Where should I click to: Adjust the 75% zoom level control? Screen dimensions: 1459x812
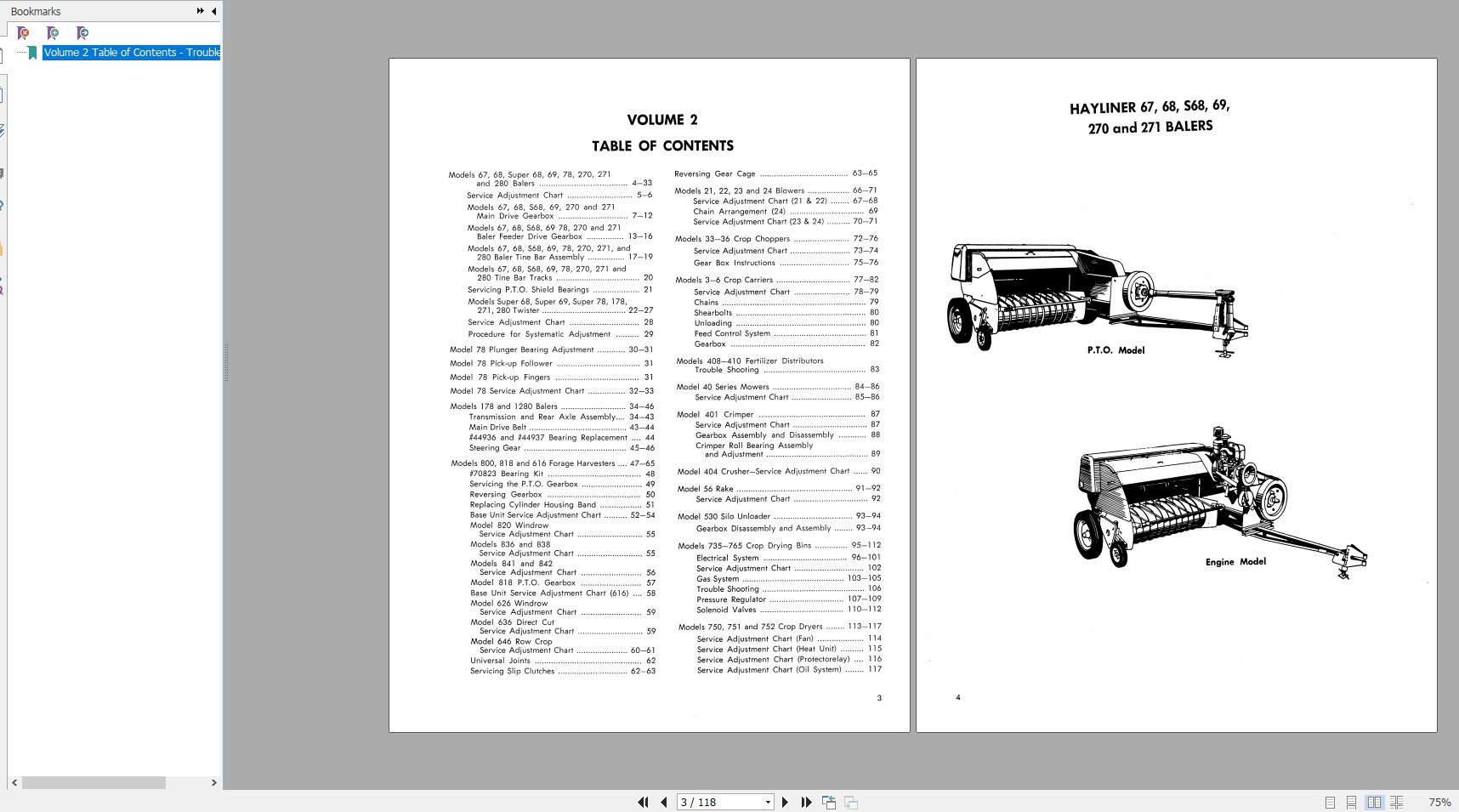[1439, 802]
